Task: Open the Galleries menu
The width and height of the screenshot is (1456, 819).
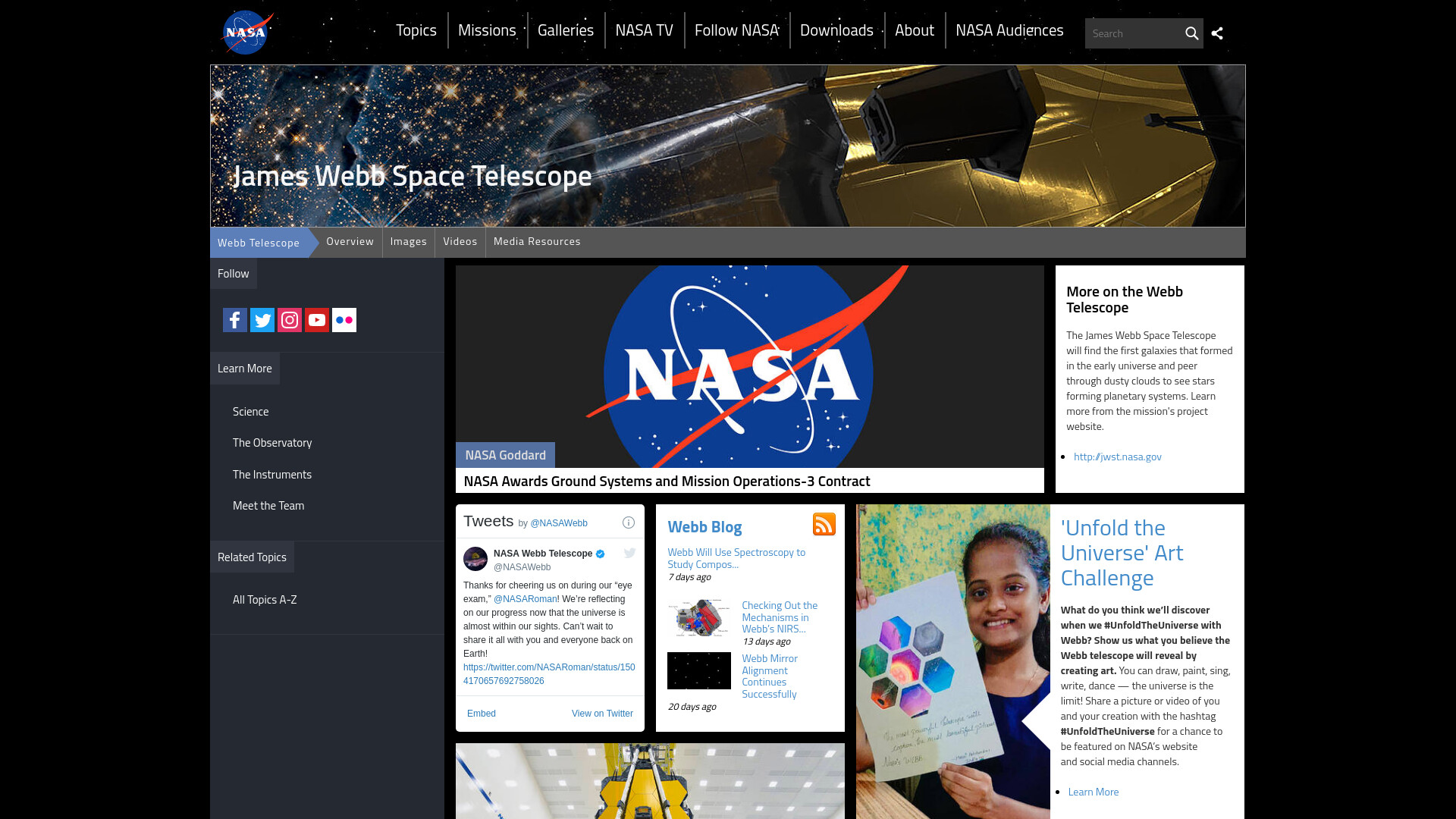Action: (566, 30)
